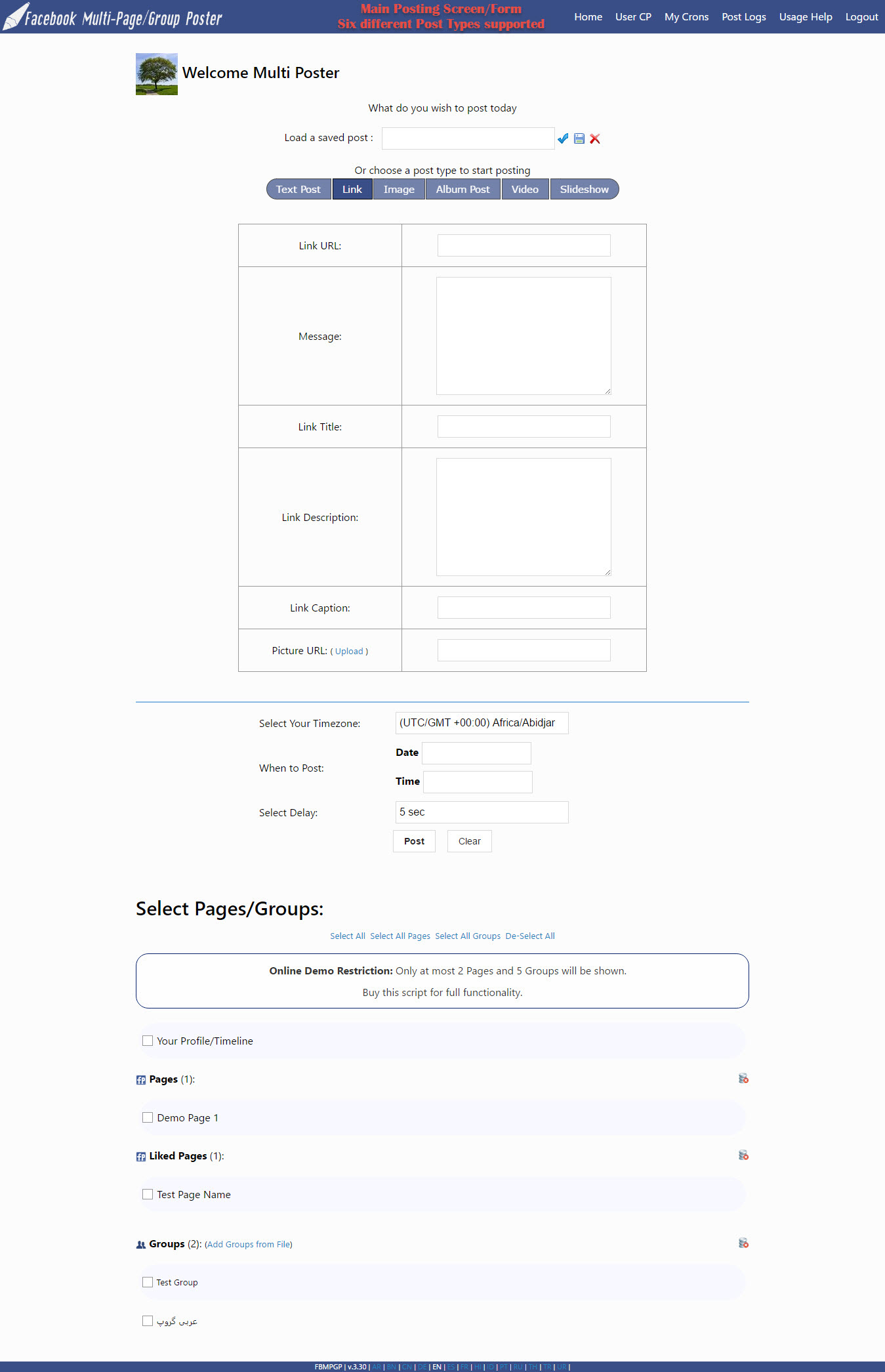Switch language to TH in the footer
This screenshot has height=1372, width=885.
click(533, 1367)
